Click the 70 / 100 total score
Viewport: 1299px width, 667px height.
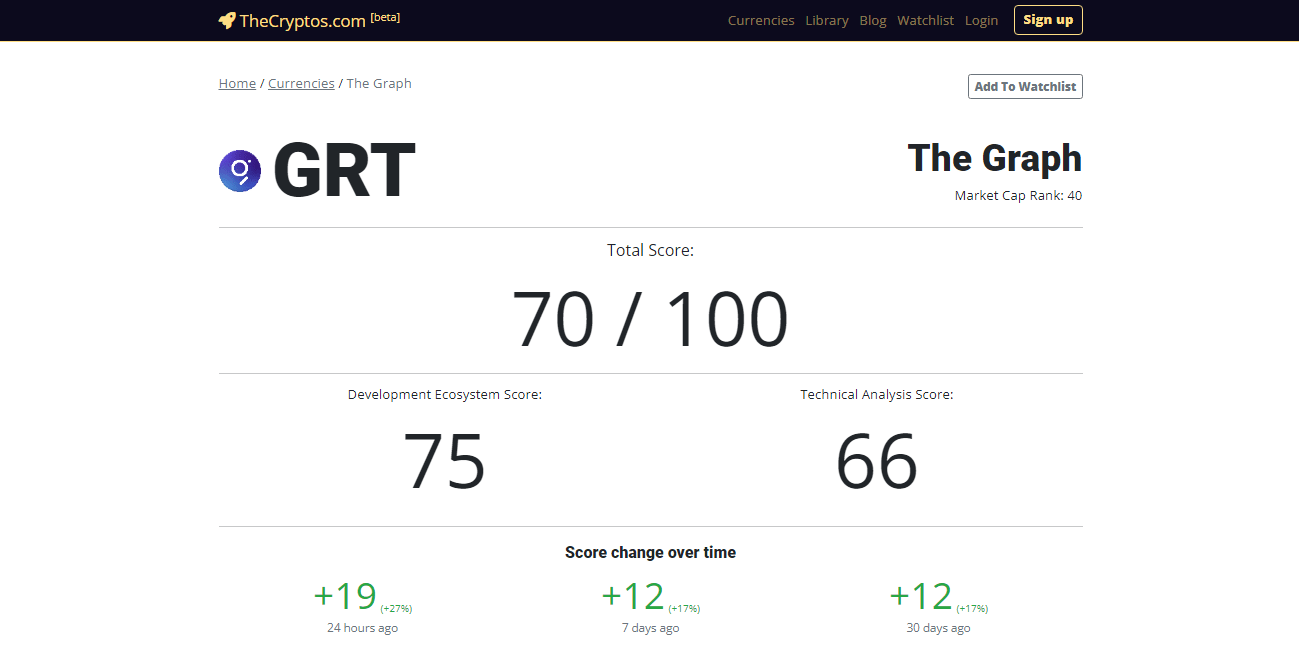[x=650, y=320]
